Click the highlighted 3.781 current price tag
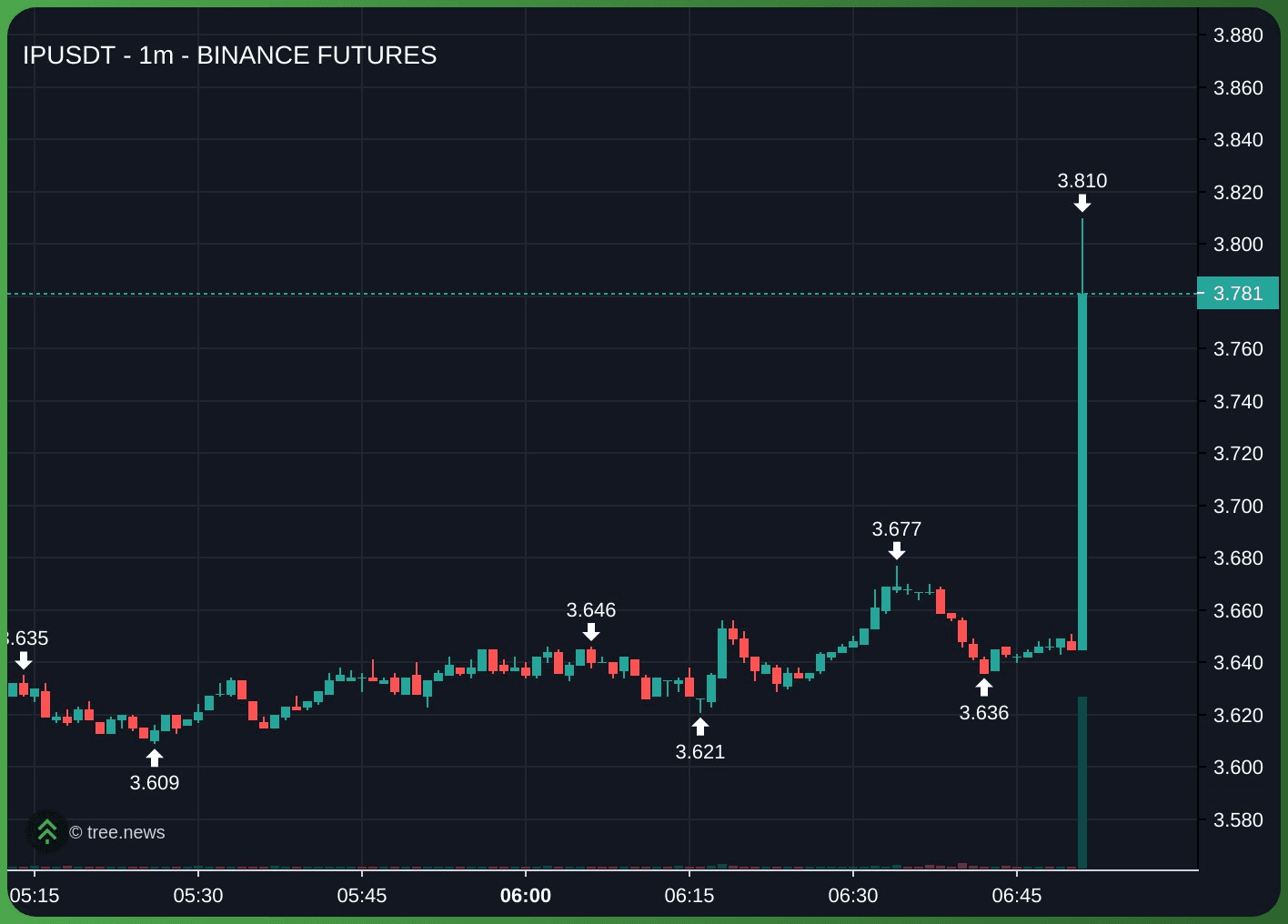 1238,294
